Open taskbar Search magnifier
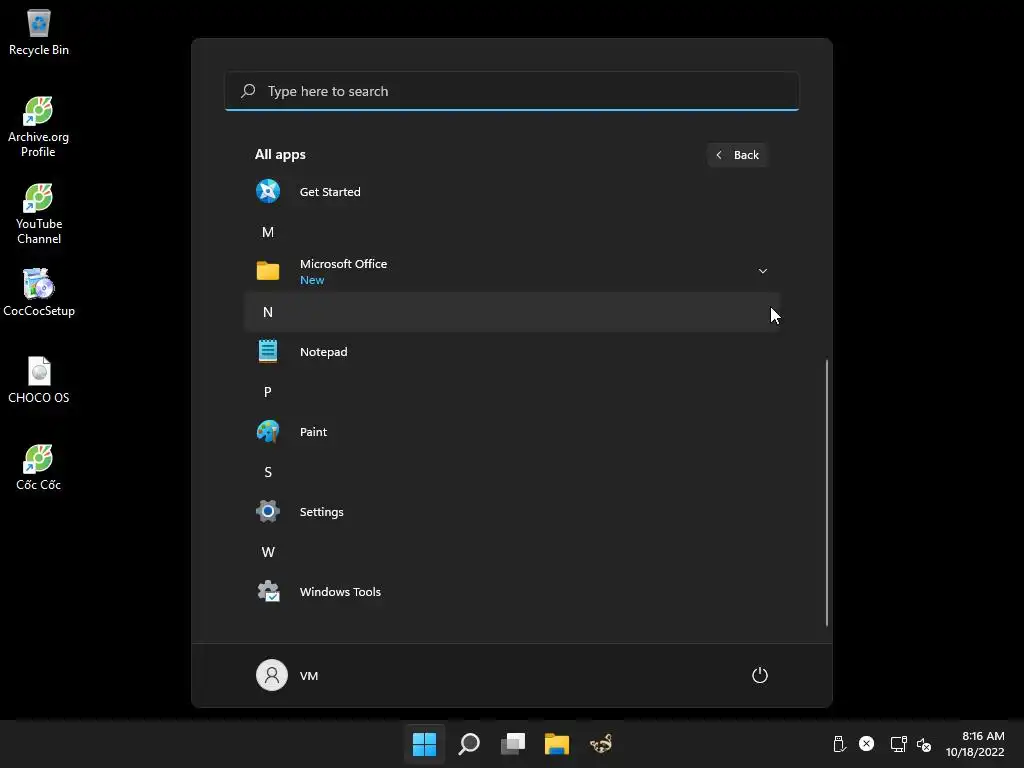 [469, 744]
